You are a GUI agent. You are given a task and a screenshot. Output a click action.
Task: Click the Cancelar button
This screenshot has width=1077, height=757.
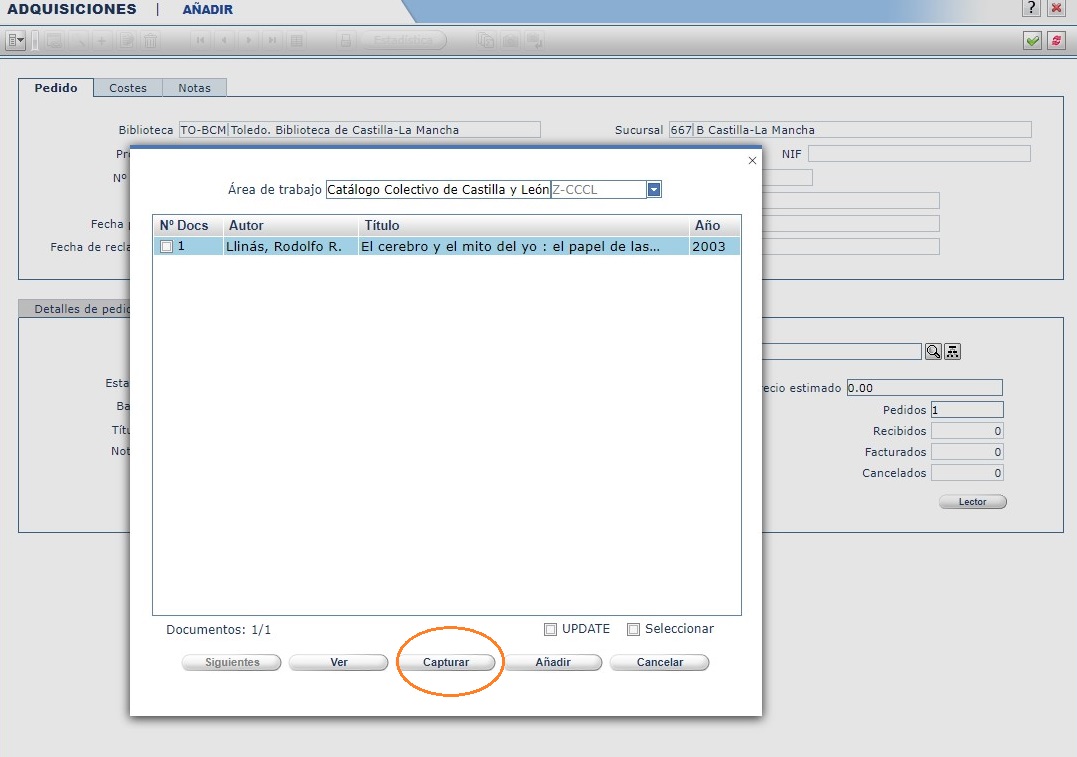coord(659,662)
